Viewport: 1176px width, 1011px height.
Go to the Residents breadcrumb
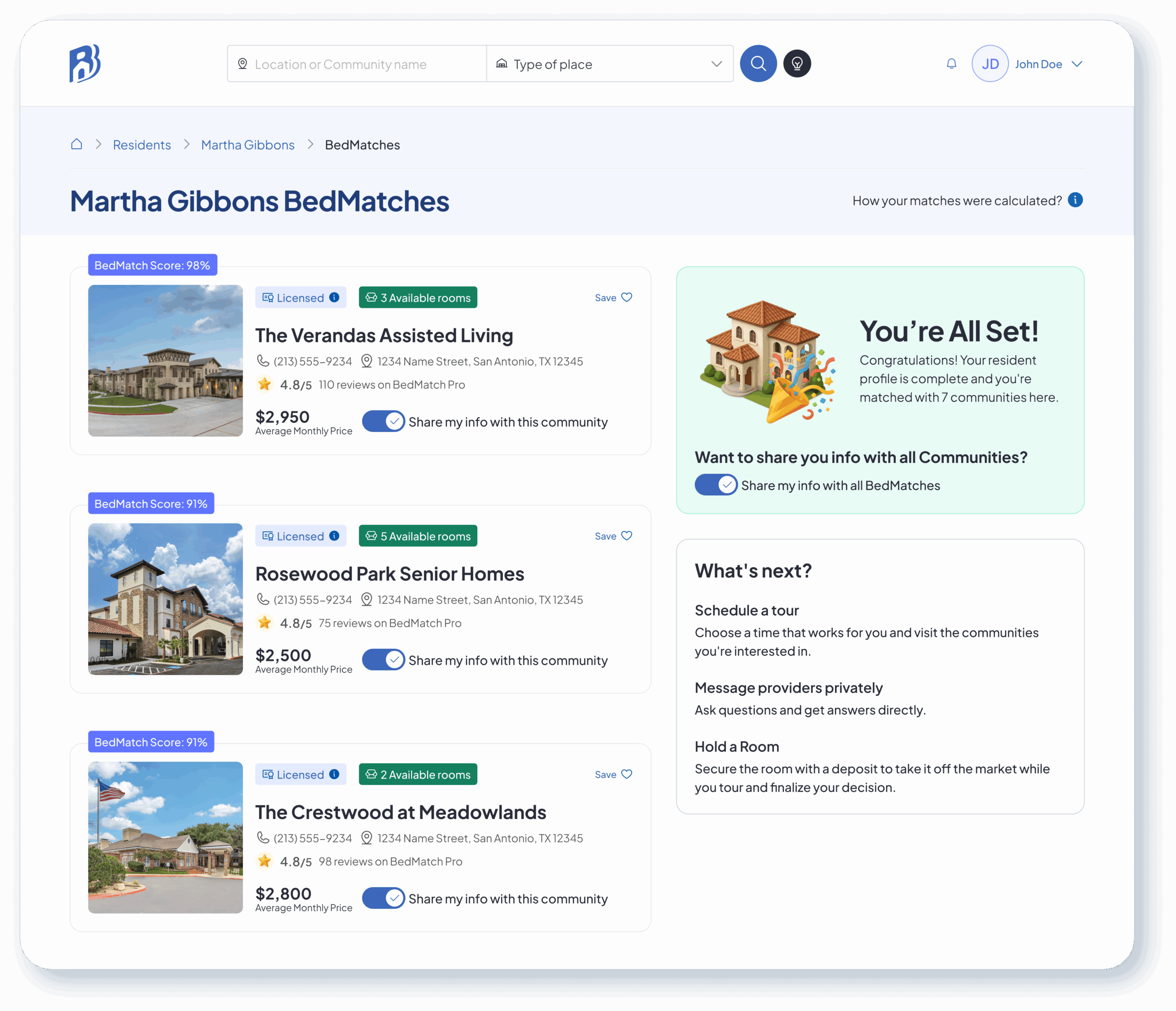click(142, 145)
